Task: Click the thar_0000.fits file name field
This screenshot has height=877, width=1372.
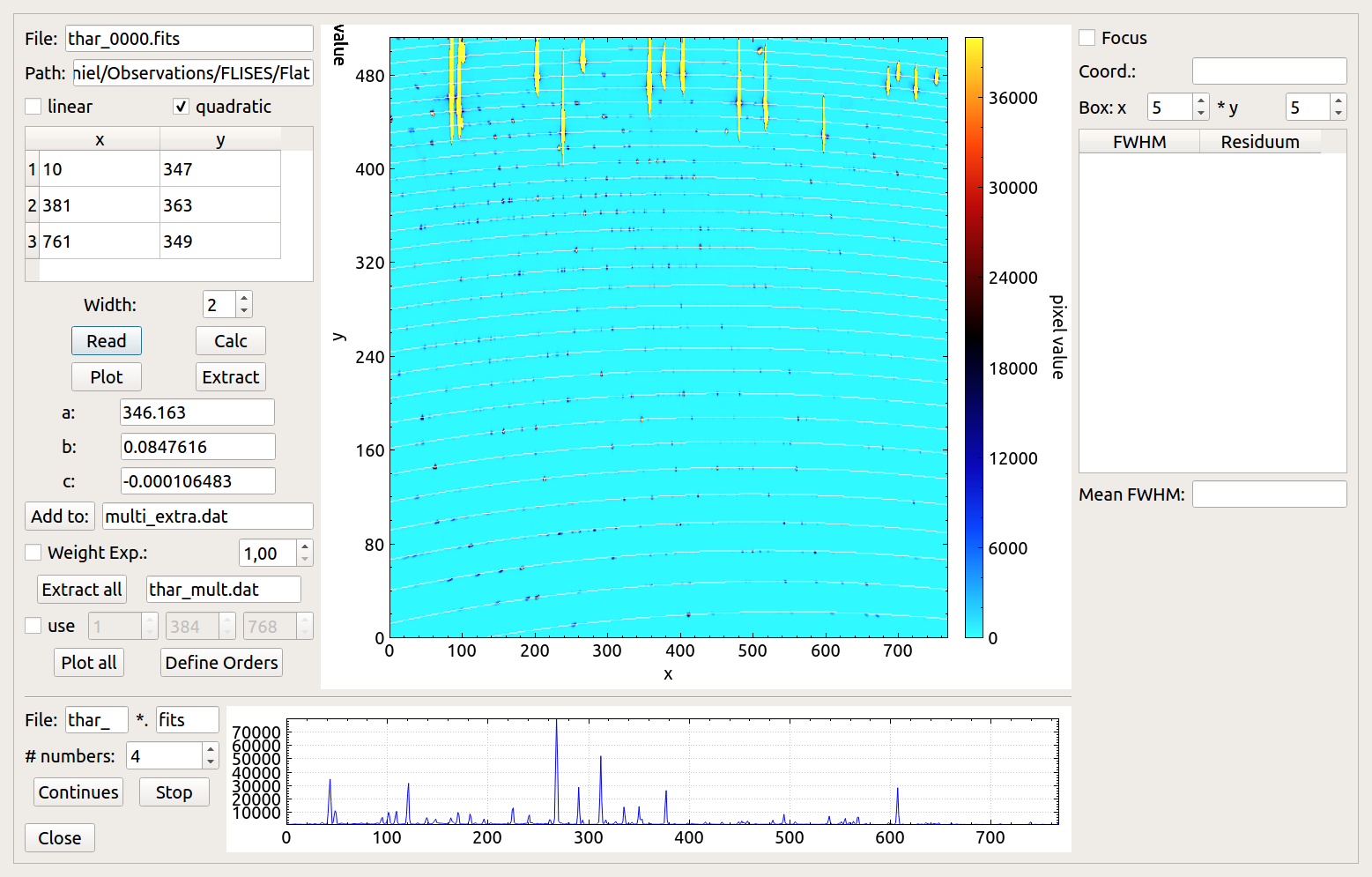Action: point(189,39)
